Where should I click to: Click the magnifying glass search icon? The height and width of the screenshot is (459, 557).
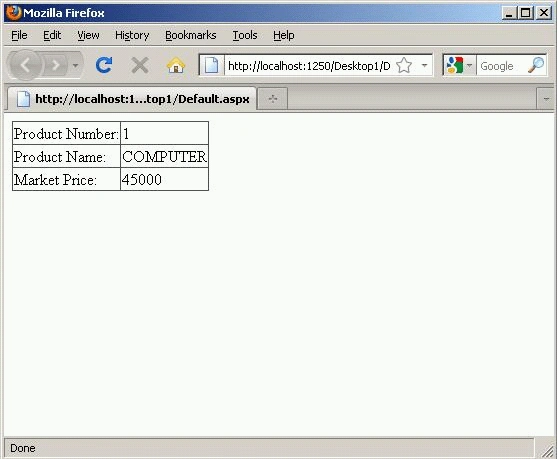point(536,65)
